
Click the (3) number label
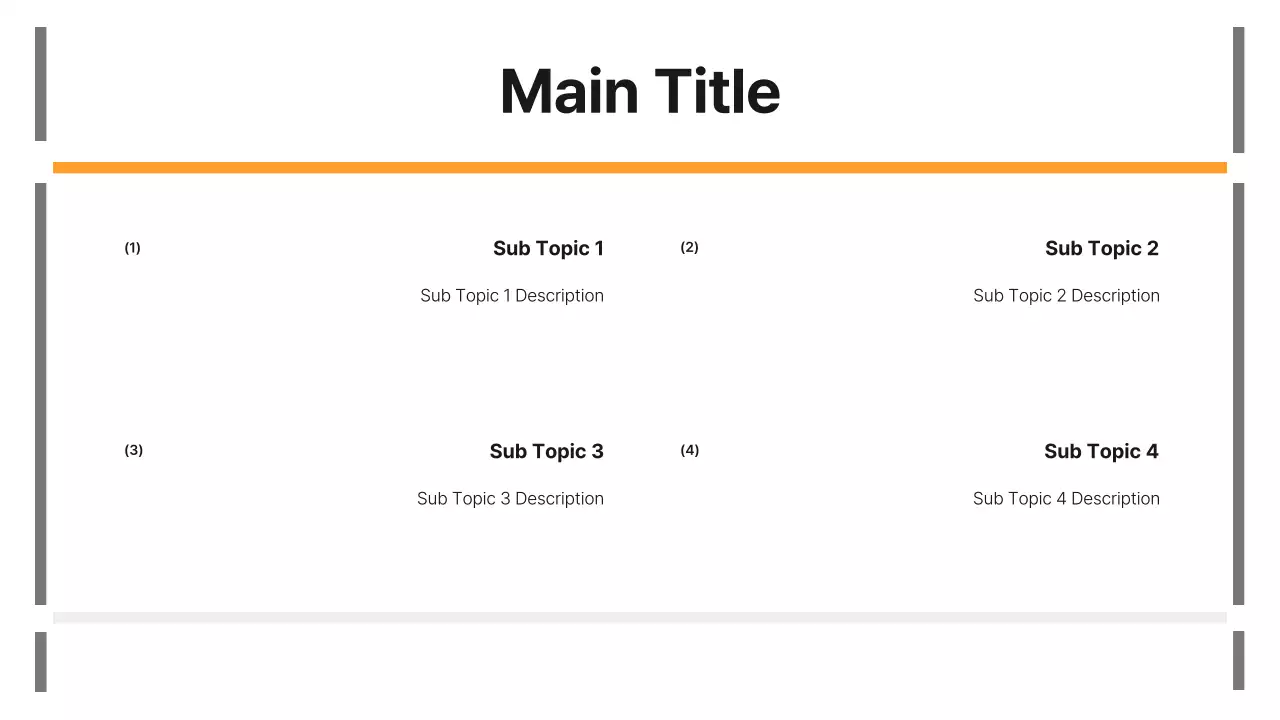pos(134,450)
